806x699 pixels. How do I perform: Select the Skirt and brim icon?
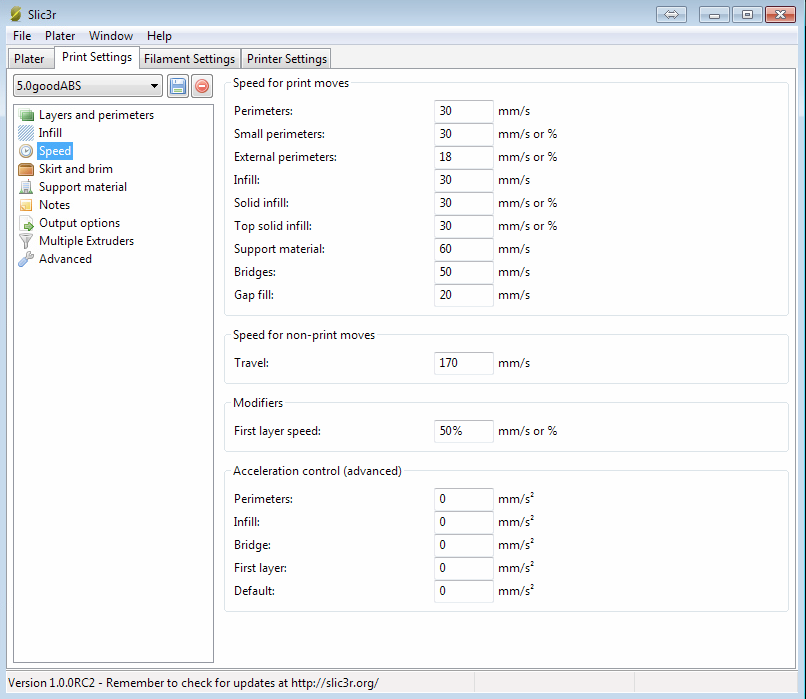click(26, 169)
